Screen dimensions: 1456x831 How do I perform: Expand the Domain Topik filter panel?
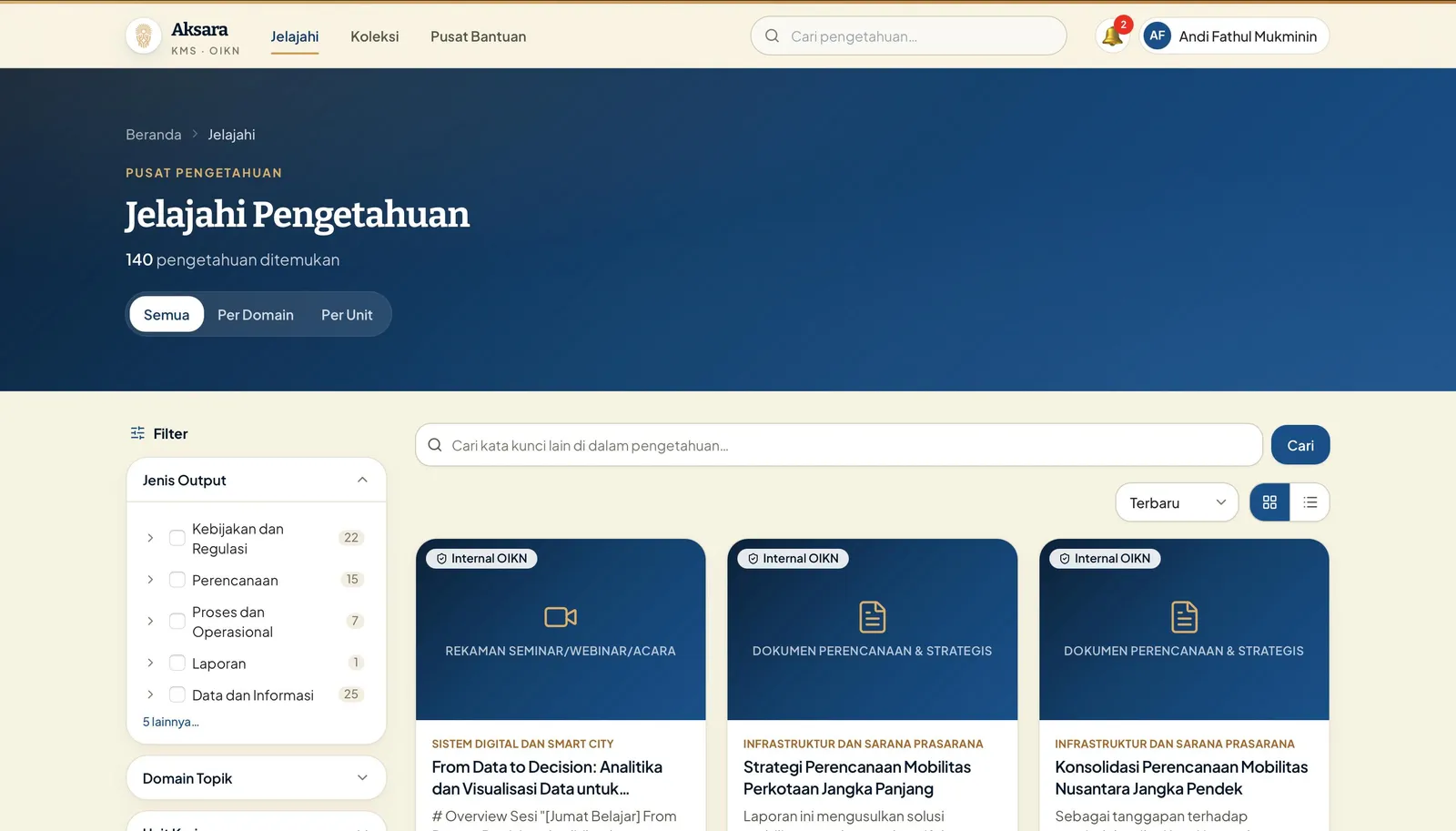(256, 778)
